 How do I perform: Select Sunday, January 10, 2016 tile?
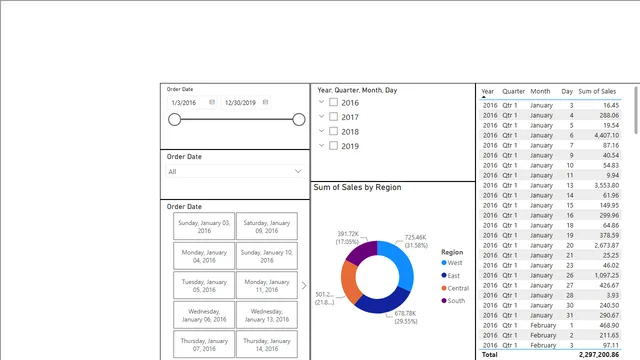[x=267, y=256]
